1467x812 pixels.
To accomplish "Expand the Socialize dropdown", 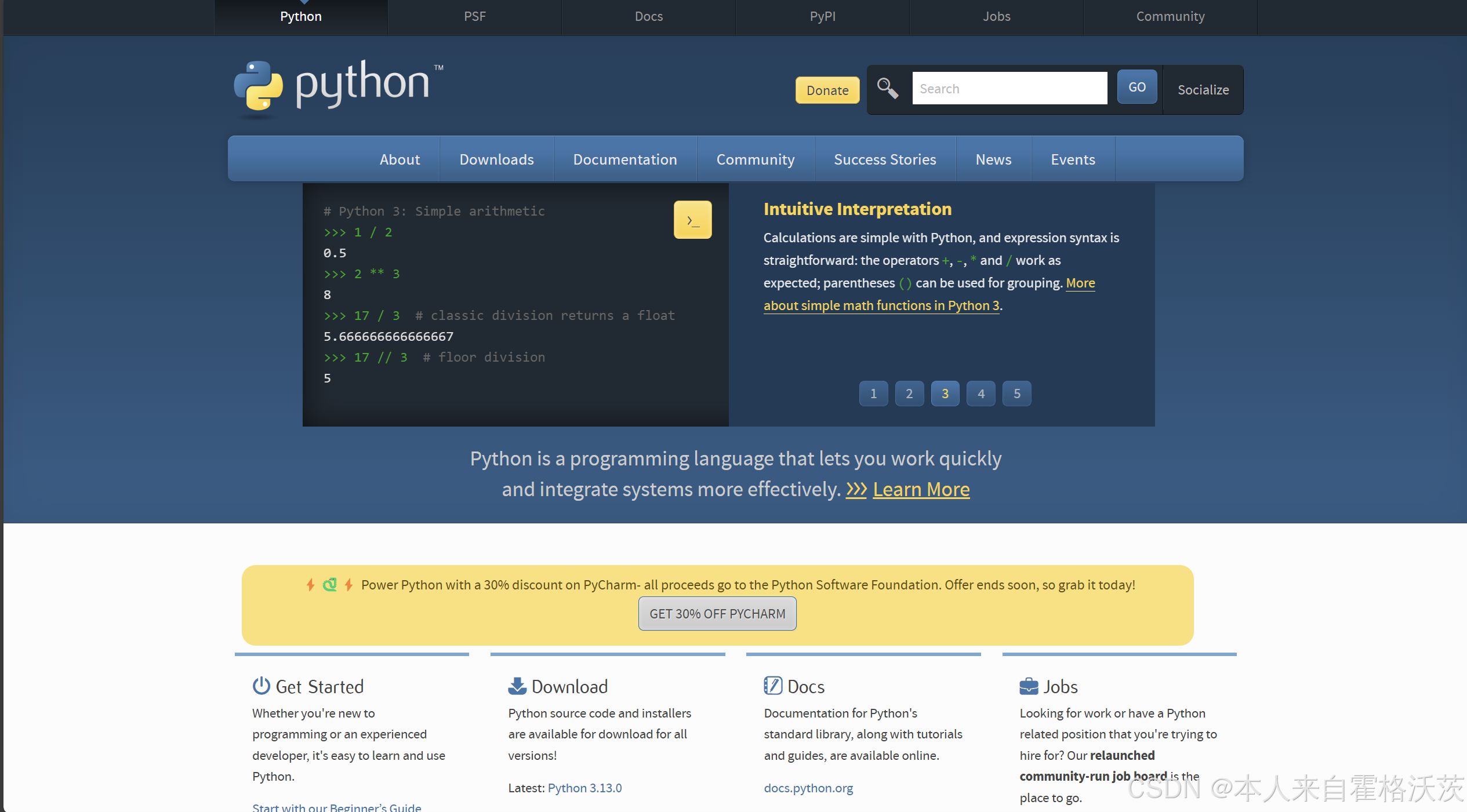I will pos(1203,90).
